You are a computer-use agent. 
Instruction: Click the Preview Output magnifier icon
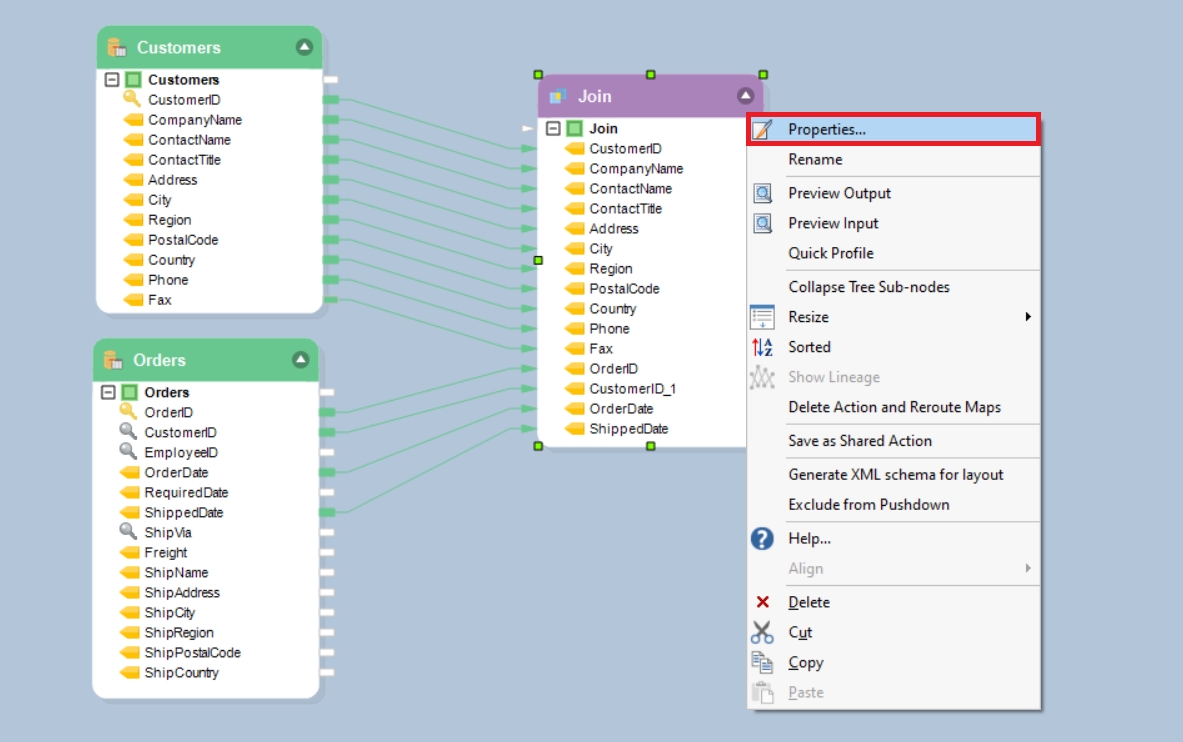click(x=763, y=194)
